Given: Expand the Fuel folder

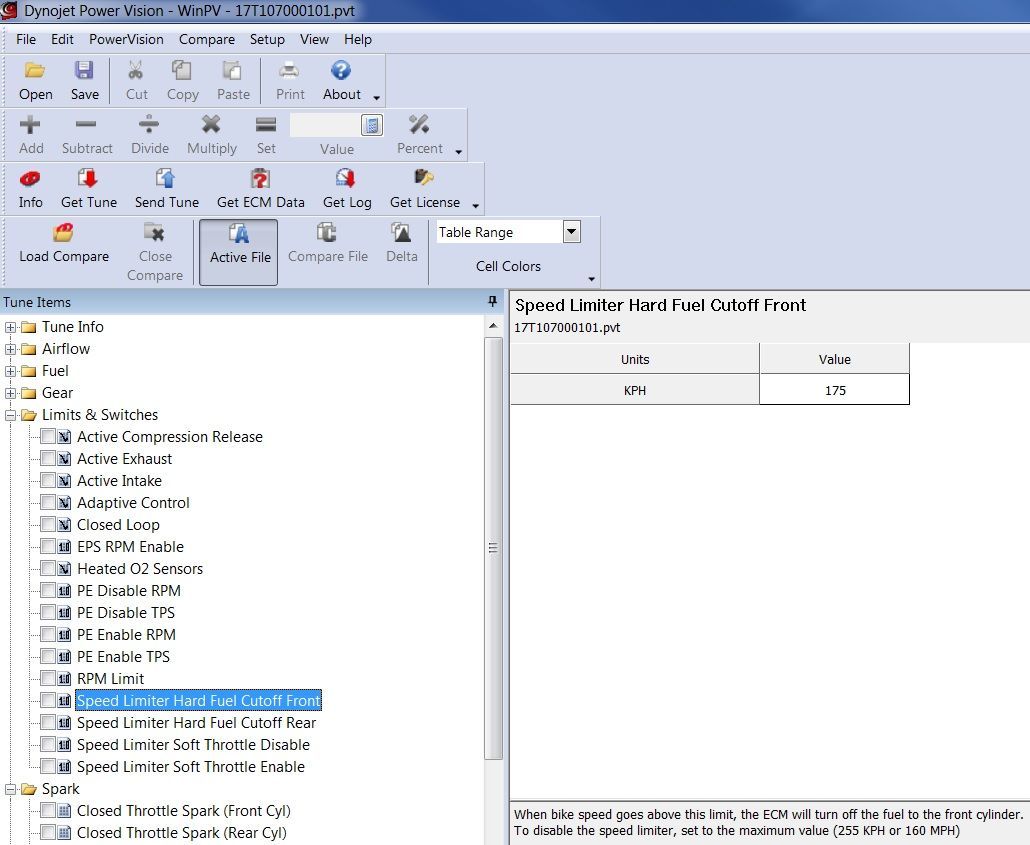Looking at the screenshot, I should click(x=11, y=371).
